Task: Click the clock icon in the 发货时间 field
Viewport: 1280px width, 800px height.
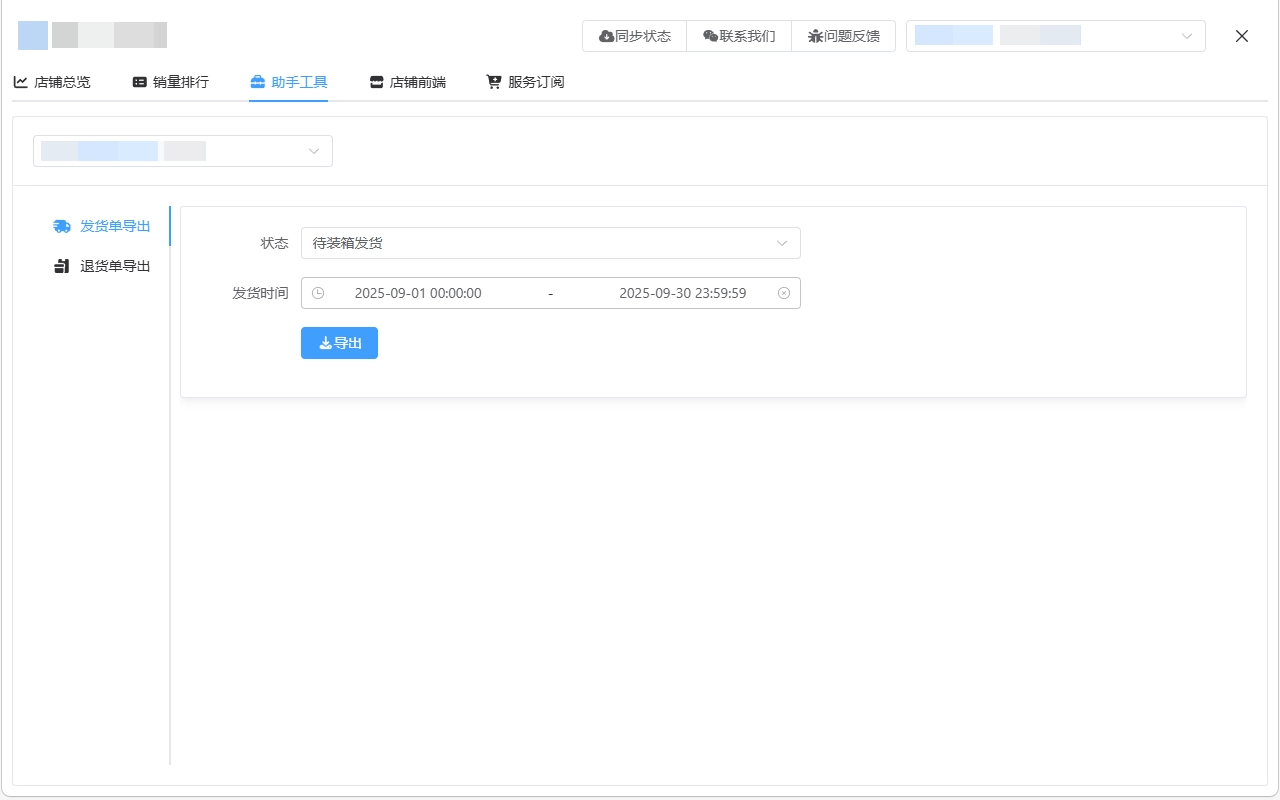Action: tap(318, 292)
